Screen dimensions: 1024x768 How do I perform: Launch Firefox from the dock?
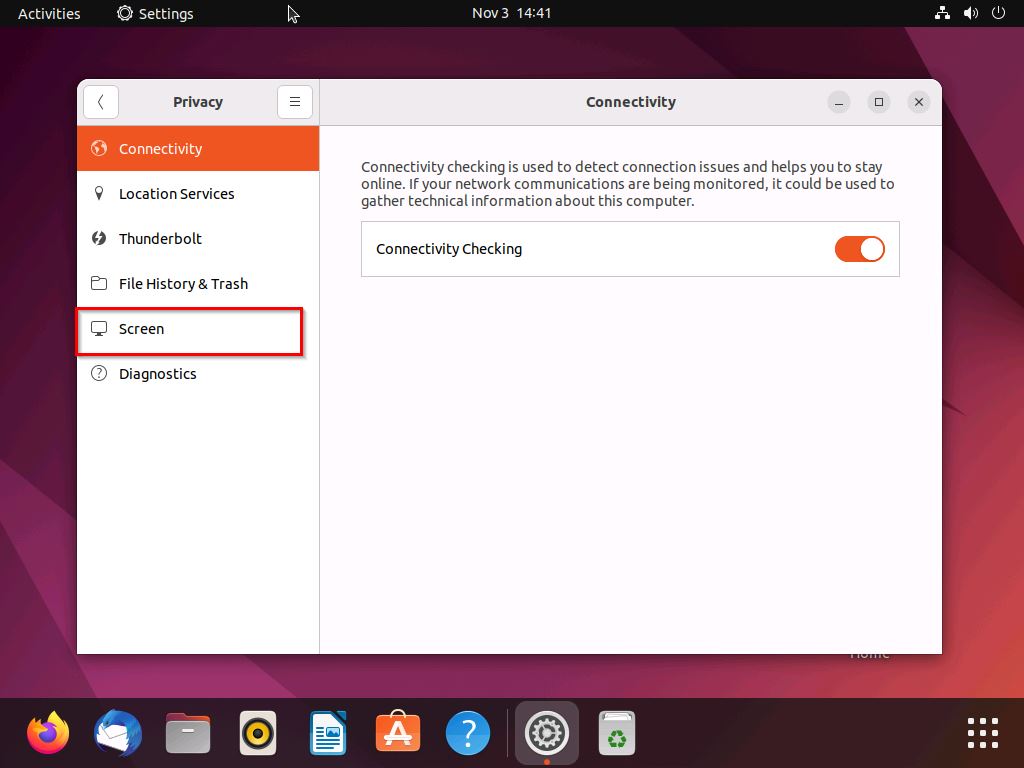(x=47, y=732)
